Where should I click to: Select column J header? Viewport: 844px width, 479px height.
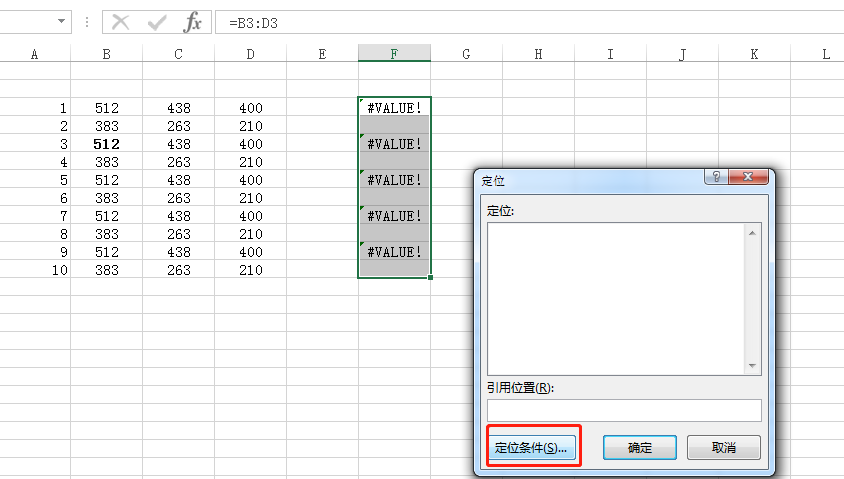tap(683, 54)
